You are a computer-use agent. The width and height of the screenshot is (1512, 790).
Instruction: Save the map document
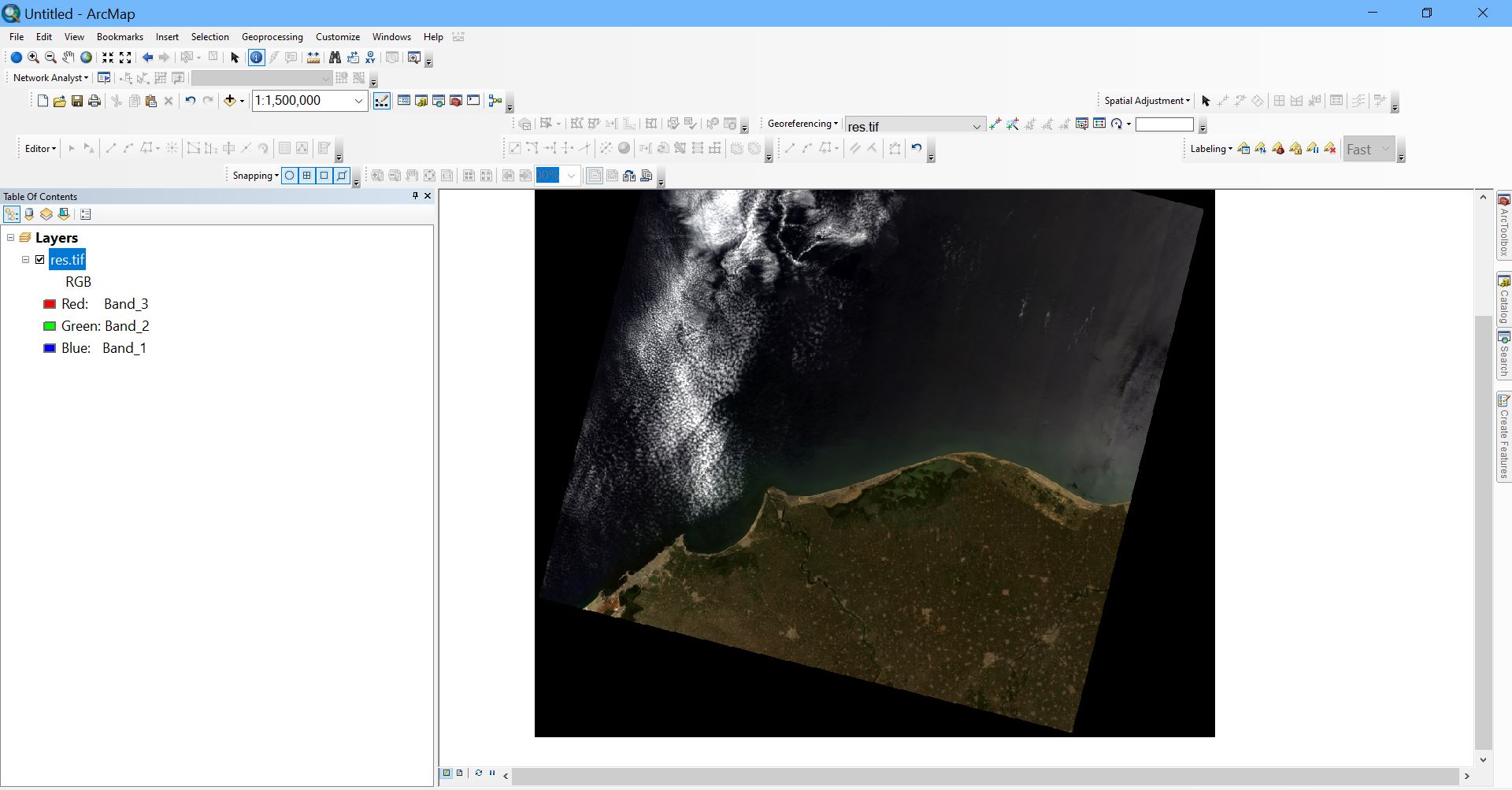click(x=77, y=101)
